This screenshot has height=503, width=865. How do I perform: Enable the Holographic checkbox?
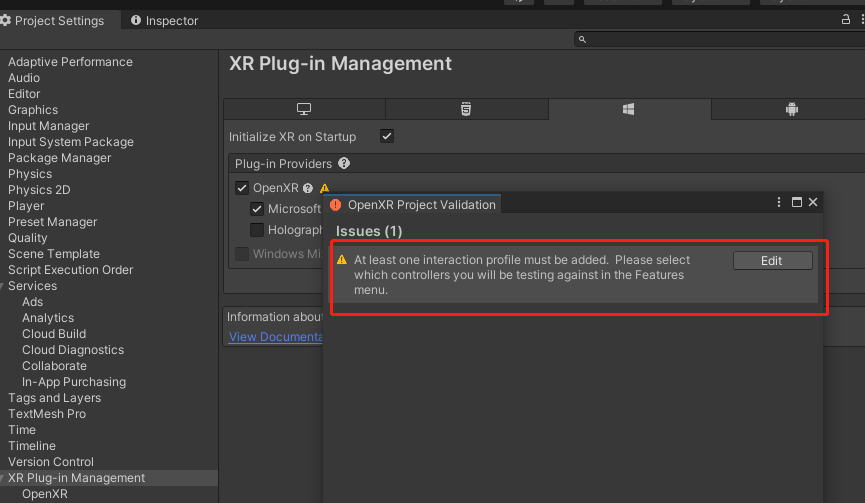(x=257, y=230)
